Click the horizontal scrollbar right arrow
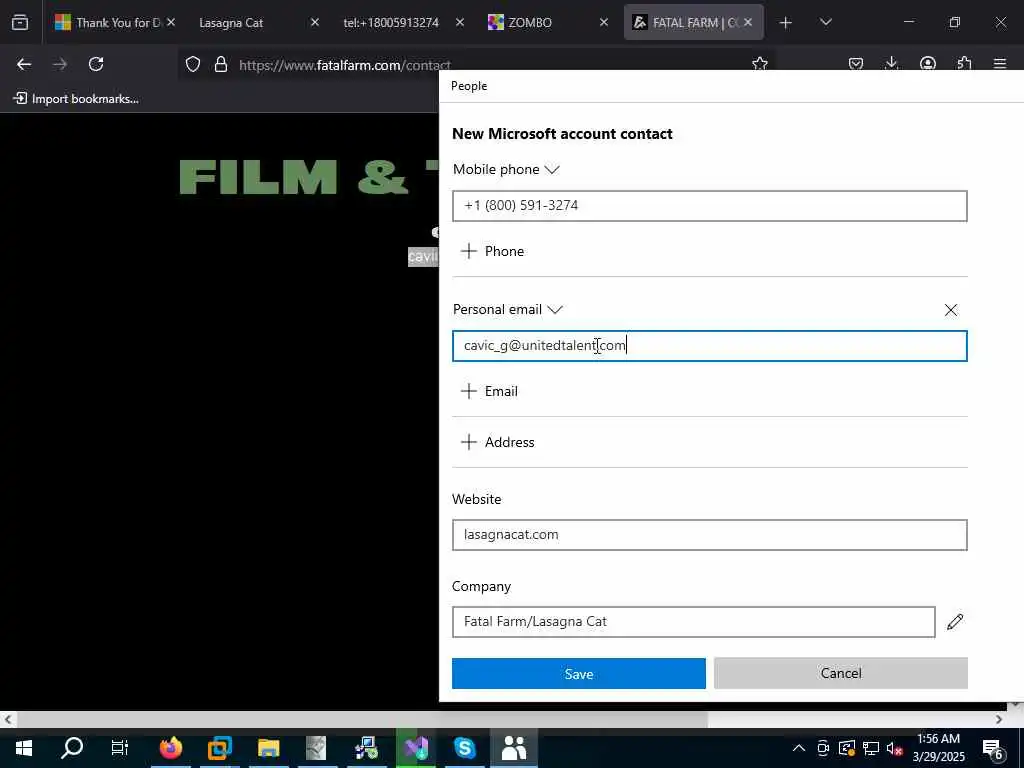Screen dimensions: 1024x768 click(x=999, y=719)
